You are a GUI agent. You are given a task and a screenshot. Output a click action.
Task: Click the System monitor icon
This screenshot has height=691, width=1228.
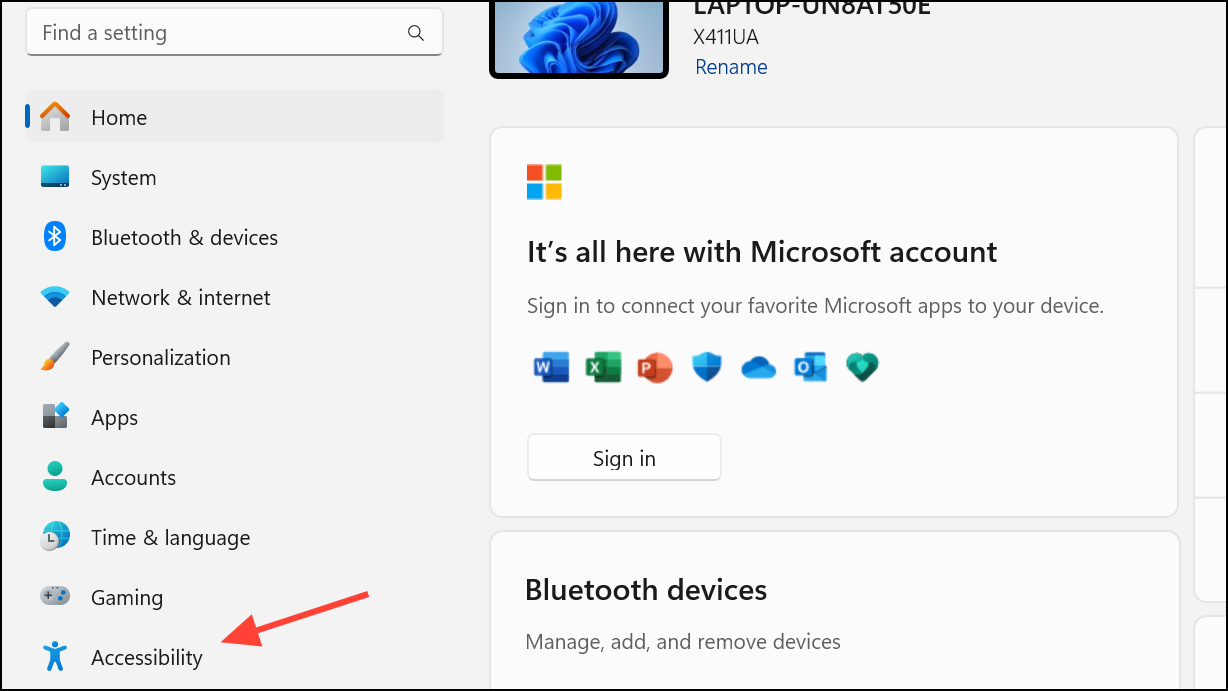click(55, 177)
